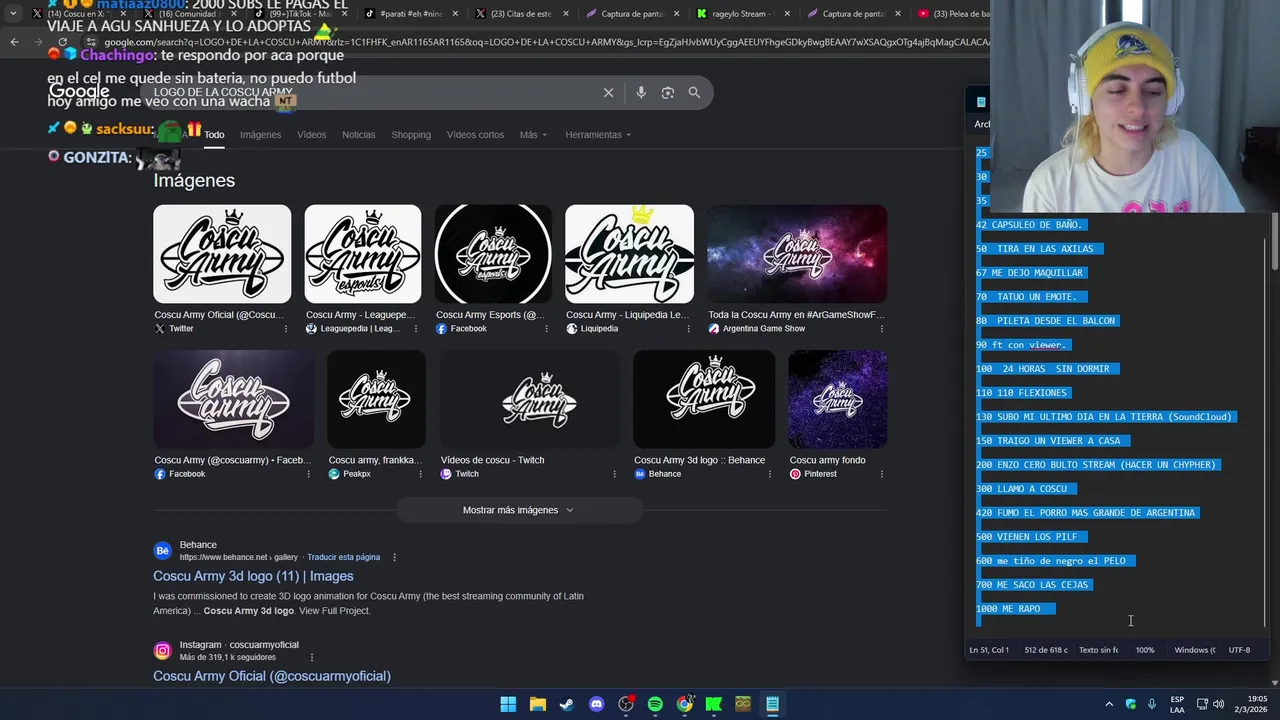Click the Chrome address bar URL
Screen dimensions: 1280x720
tap(545, 42)
